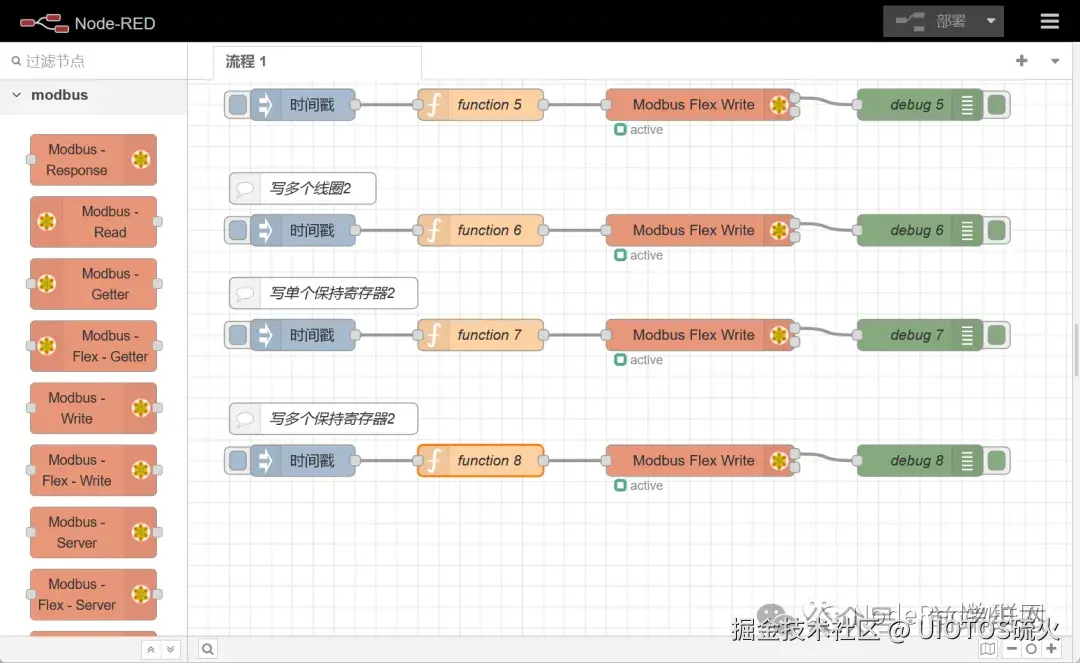Screen dimensions: 1080x663
Task: Open the flow tab list dropdown
Action: pyautogui.click(x=1055, y=61)
